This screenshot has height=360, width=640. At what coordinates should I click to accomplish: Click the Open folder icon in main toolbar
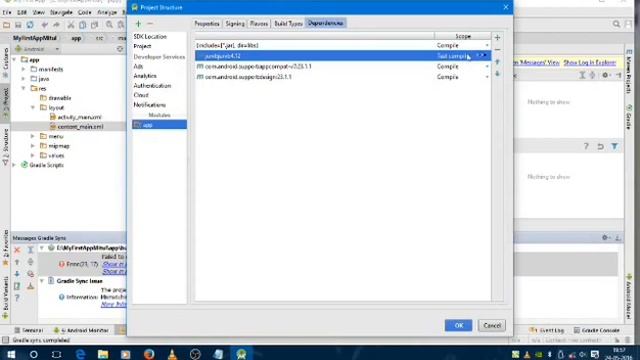point(7,25)
